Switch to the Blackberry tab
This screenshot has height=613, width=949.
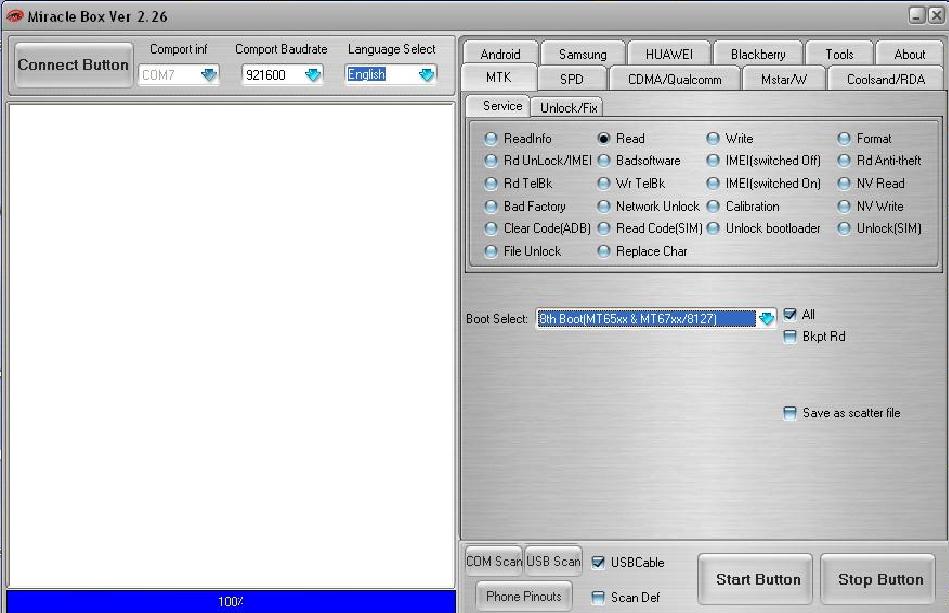pos(758,54)
